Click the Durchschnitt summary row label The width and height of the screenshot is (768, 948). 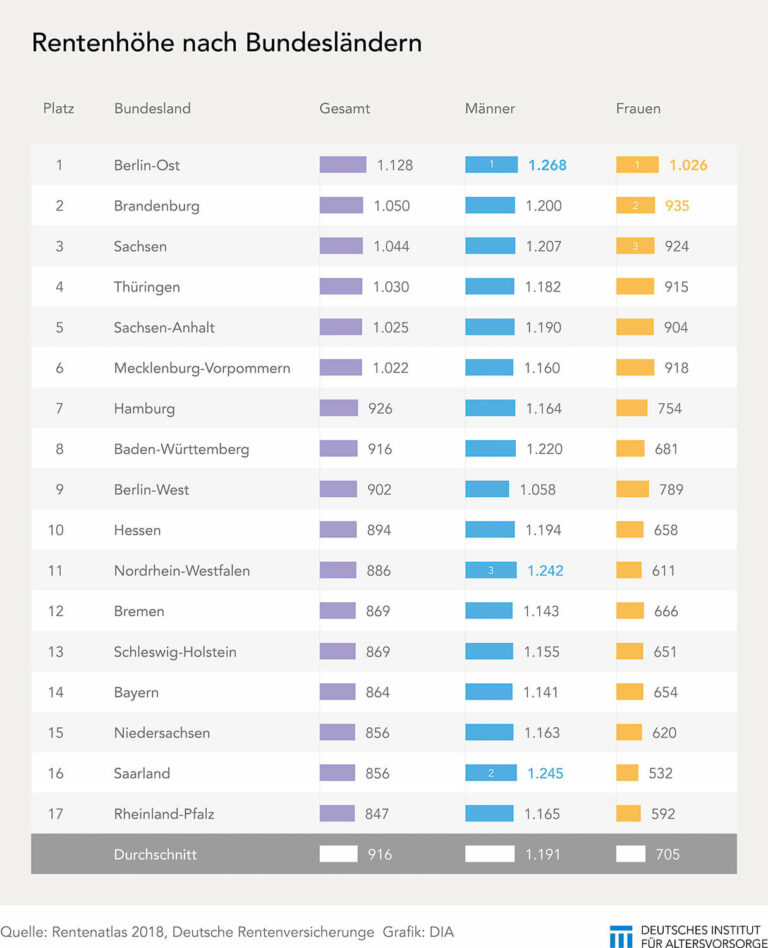[155, 854]
